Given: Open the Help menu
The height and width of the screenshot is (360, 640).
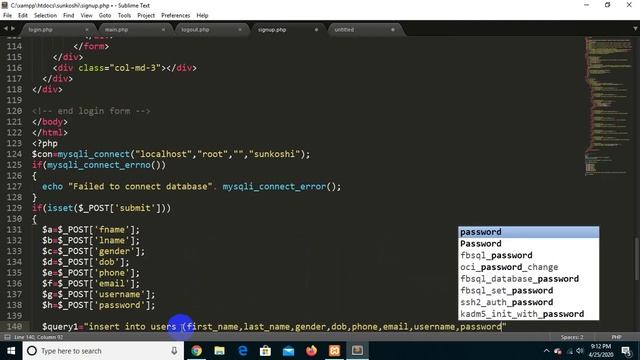Looking at the screenshot, I should tap(202, 16).
